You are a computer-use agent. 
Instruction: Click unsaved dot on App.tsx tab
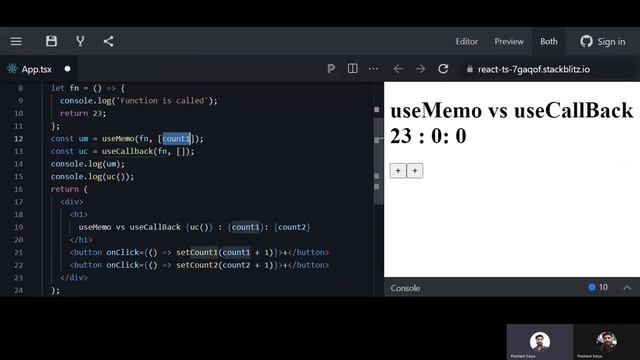pos(67,69)
